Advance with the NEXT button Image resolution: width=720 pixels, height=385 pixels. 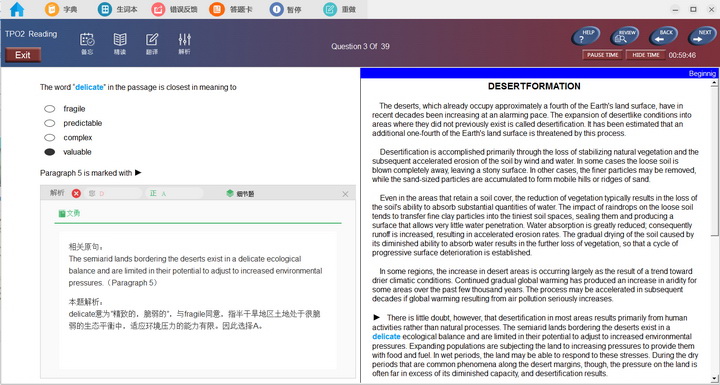(703, 36)
